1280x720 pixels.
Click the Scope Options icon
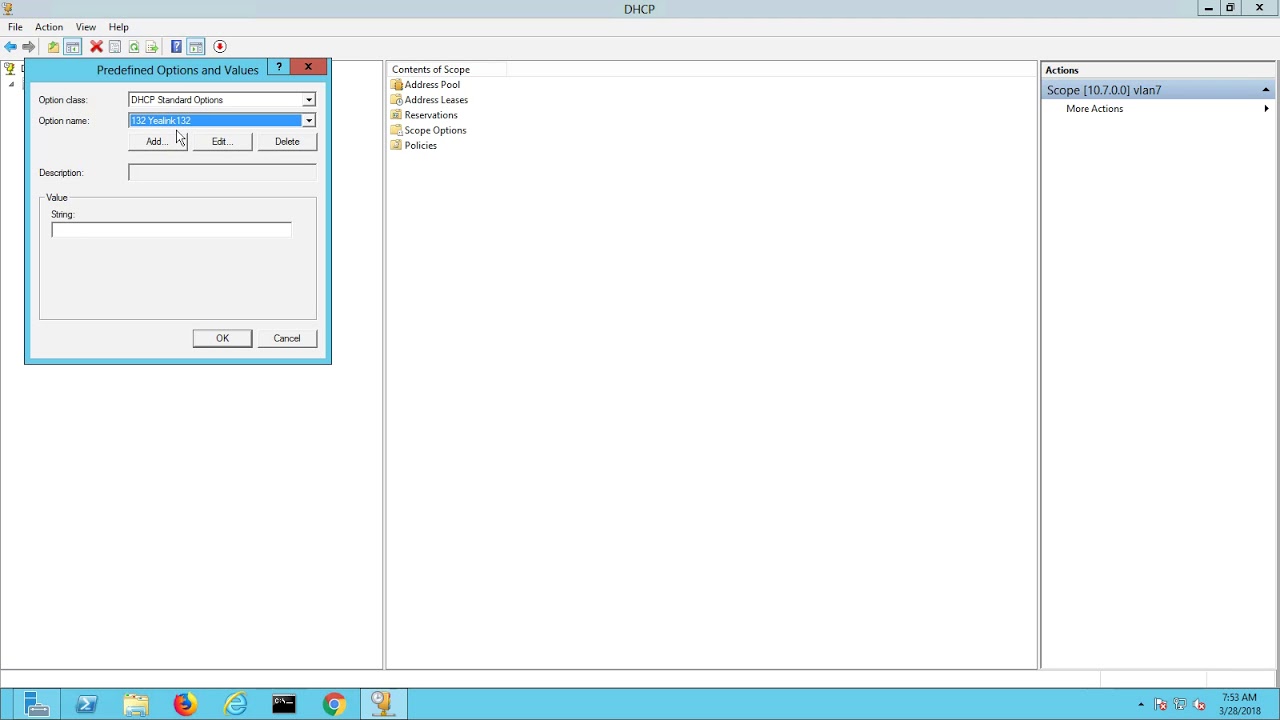tap(397, 130)
